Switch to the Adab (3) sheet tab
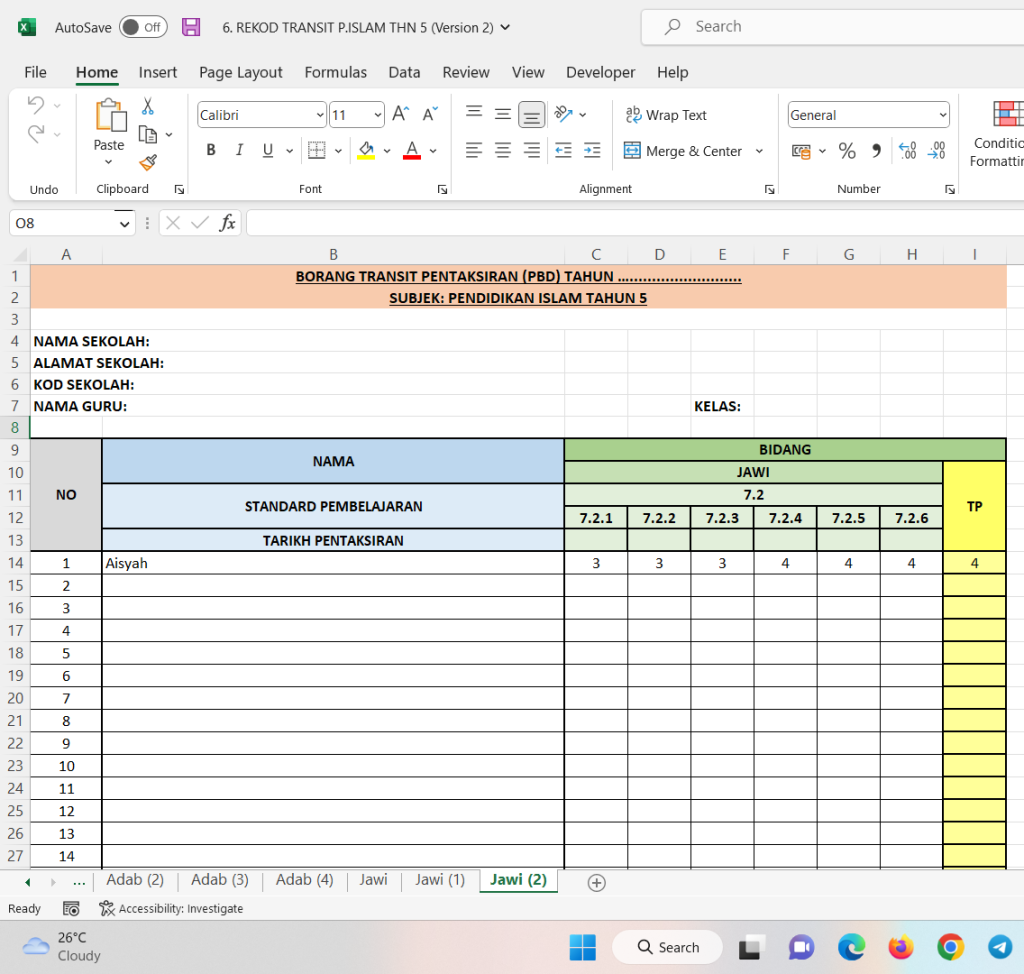Viewport: 1024px width, 974px height. point(220,880)
